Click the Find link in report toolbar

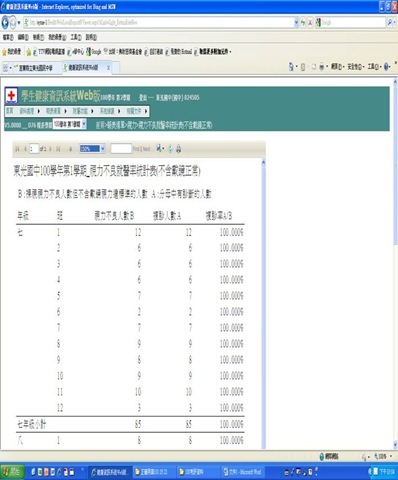[136, 149]
